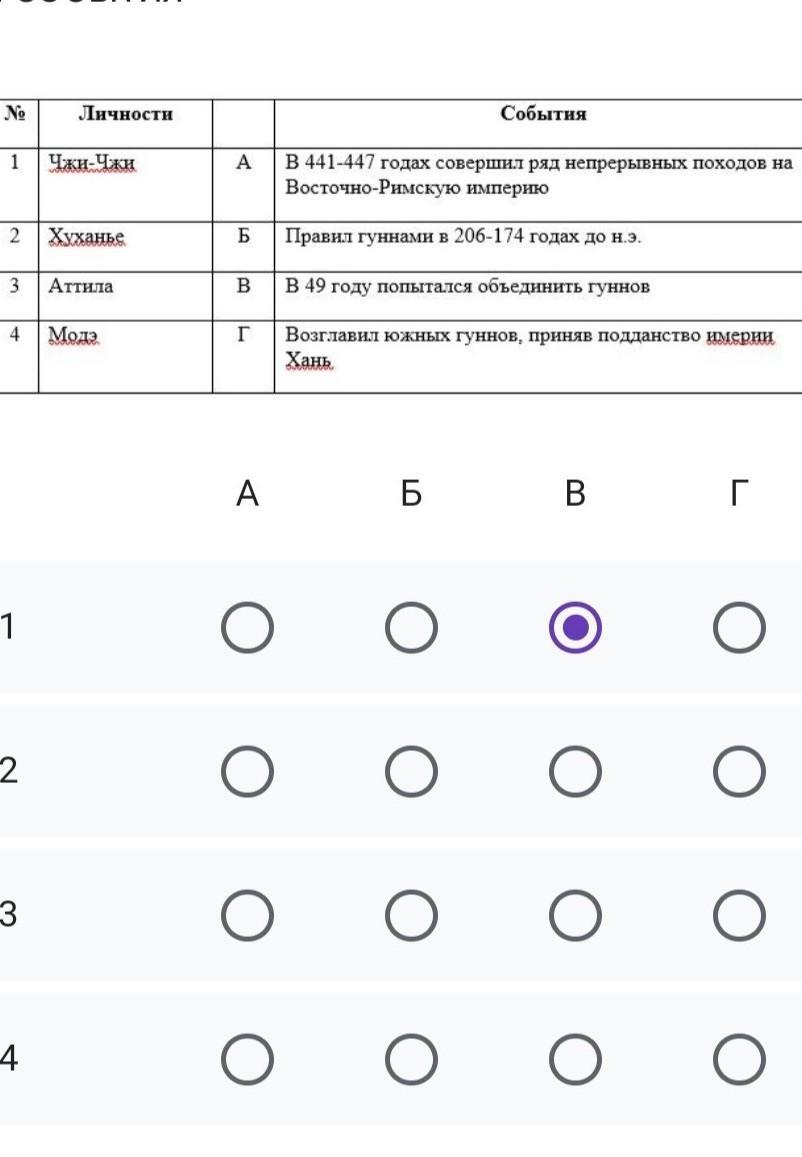Choose Г for row 2
This screenshot has height=1157, width=802.
739,771
